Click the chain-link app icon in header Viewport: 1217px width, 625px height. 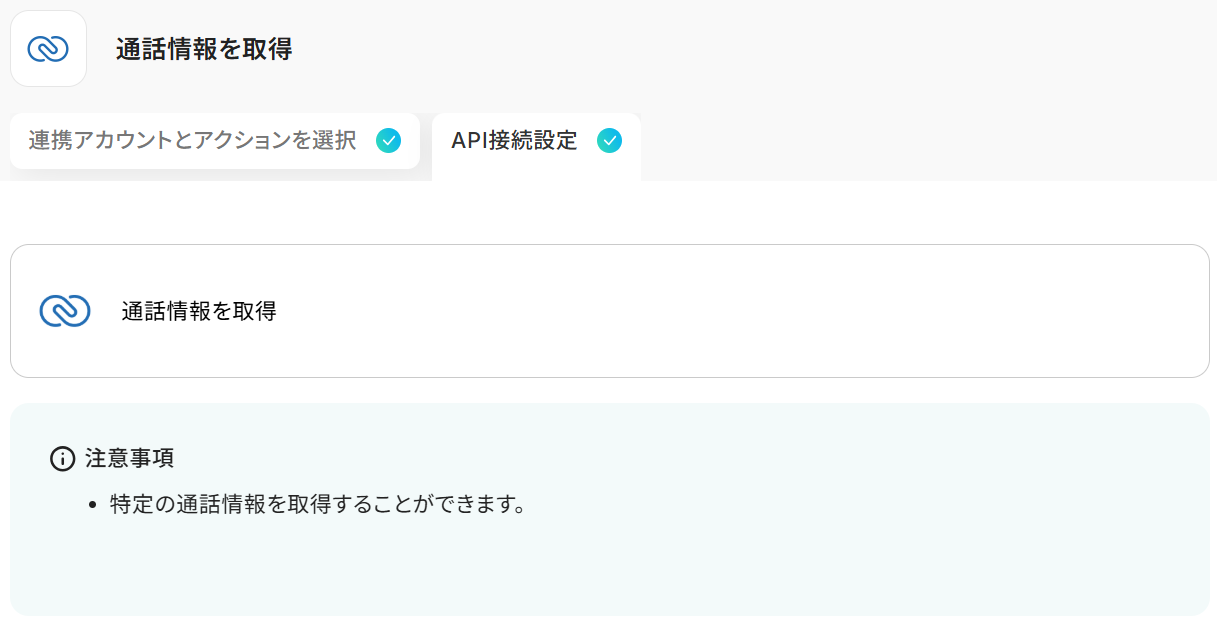click(48, 48)
